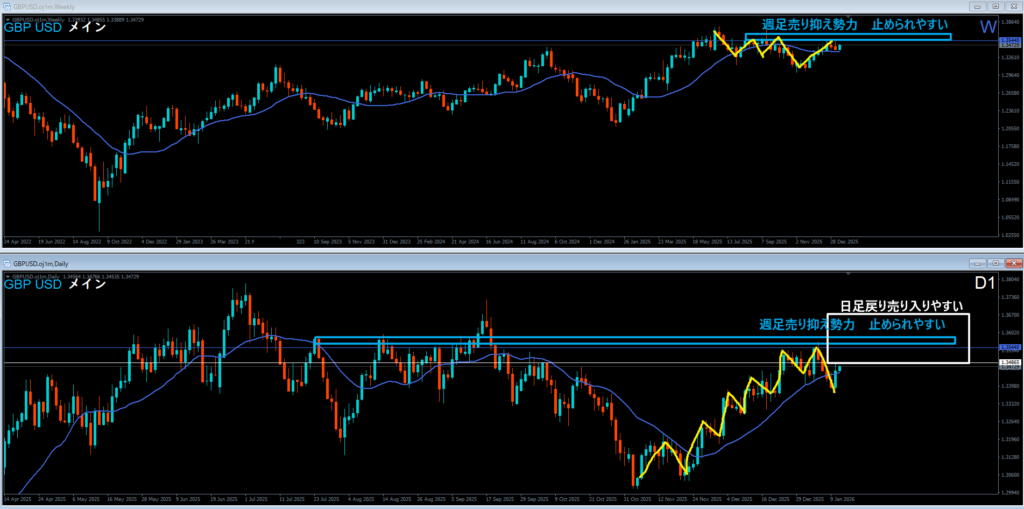
Task: Minimize the GBPUSD Weekly chart window
Action: click(977, 6)
